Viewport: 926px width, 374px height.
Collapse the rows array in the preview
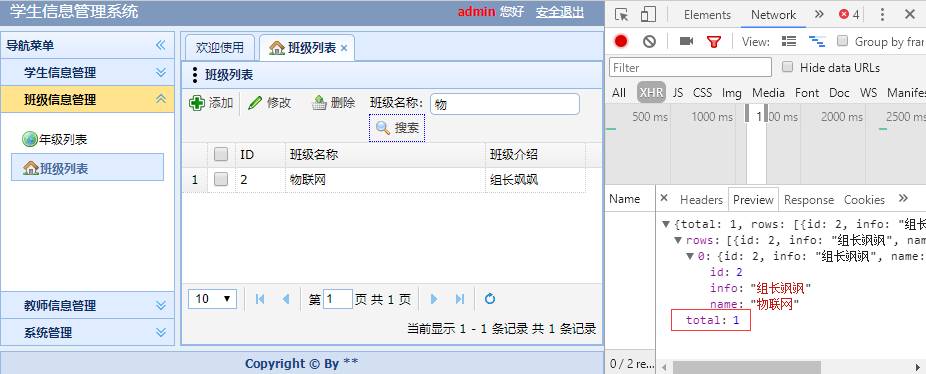[679, 240]
